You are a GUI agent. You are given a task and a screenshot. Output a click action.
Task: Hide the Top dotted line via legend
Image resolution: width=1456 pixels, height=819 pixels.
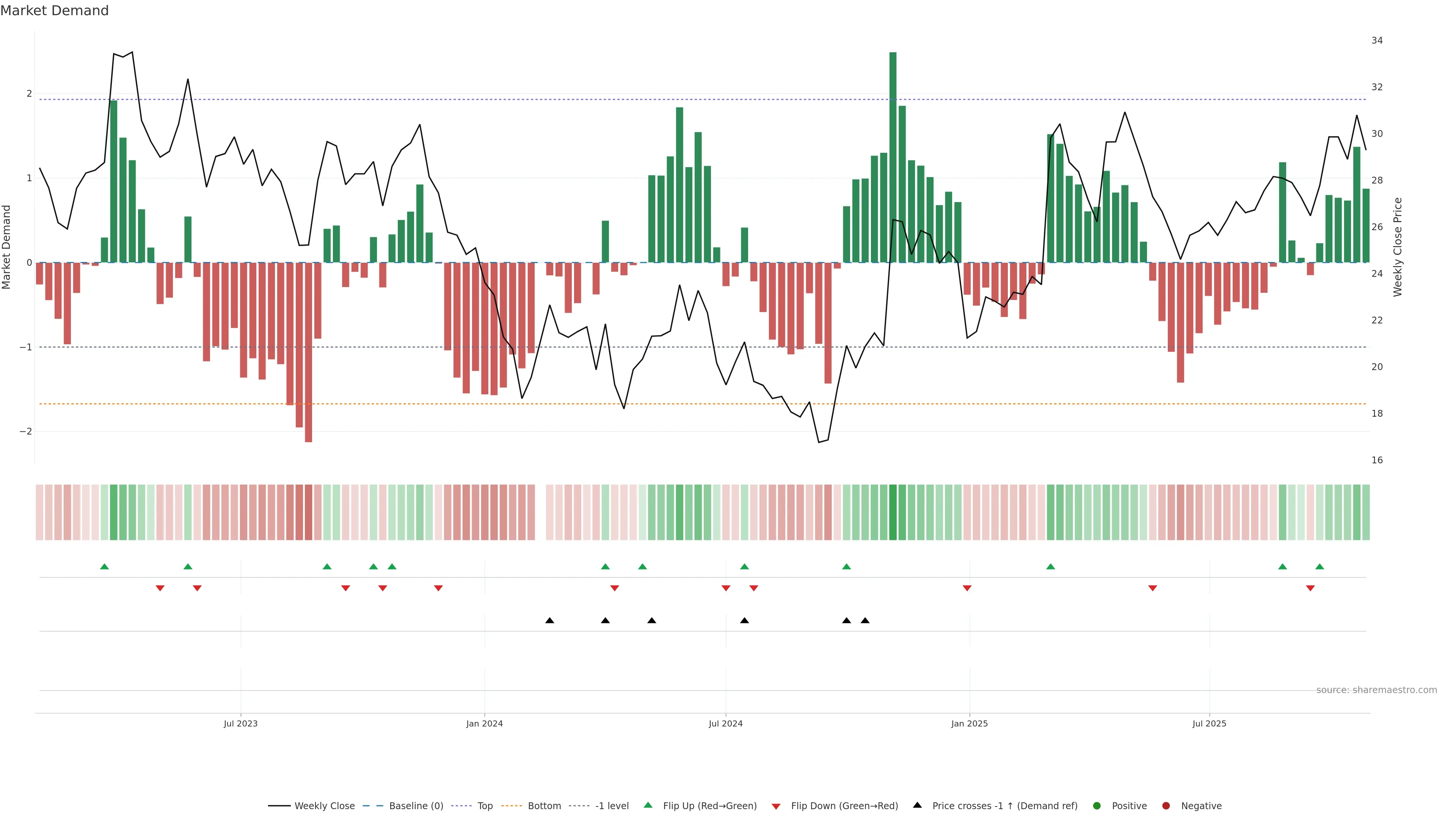(485, 806)
